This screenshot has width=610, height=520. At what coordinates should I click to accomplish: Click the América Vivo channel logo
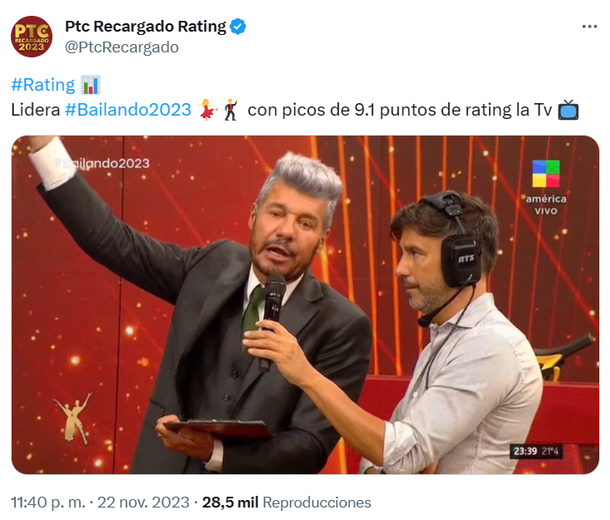coord(546,187)
